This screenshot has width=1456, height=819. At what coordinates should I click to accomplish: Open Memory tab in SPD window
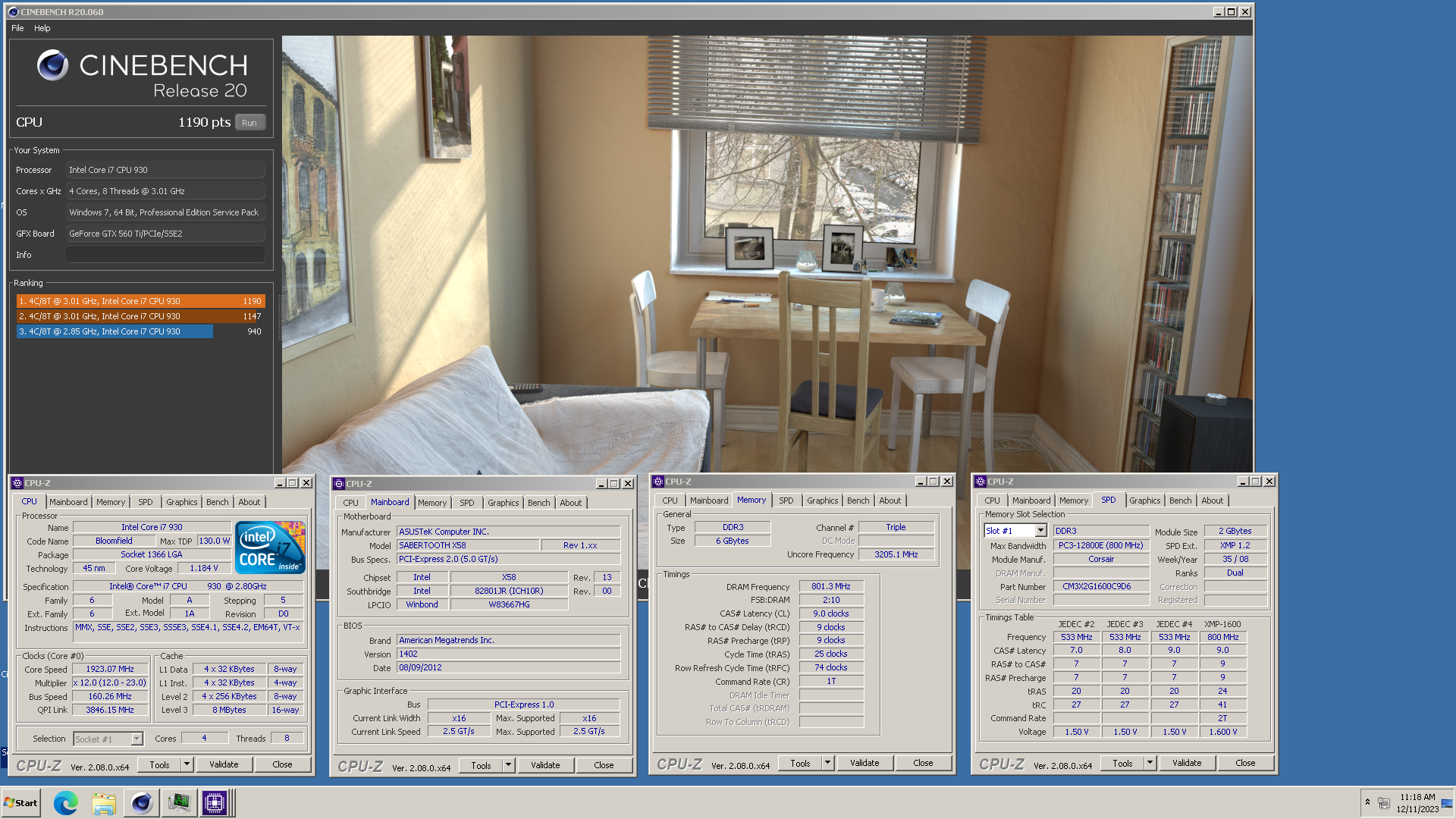pos(1073,500)
